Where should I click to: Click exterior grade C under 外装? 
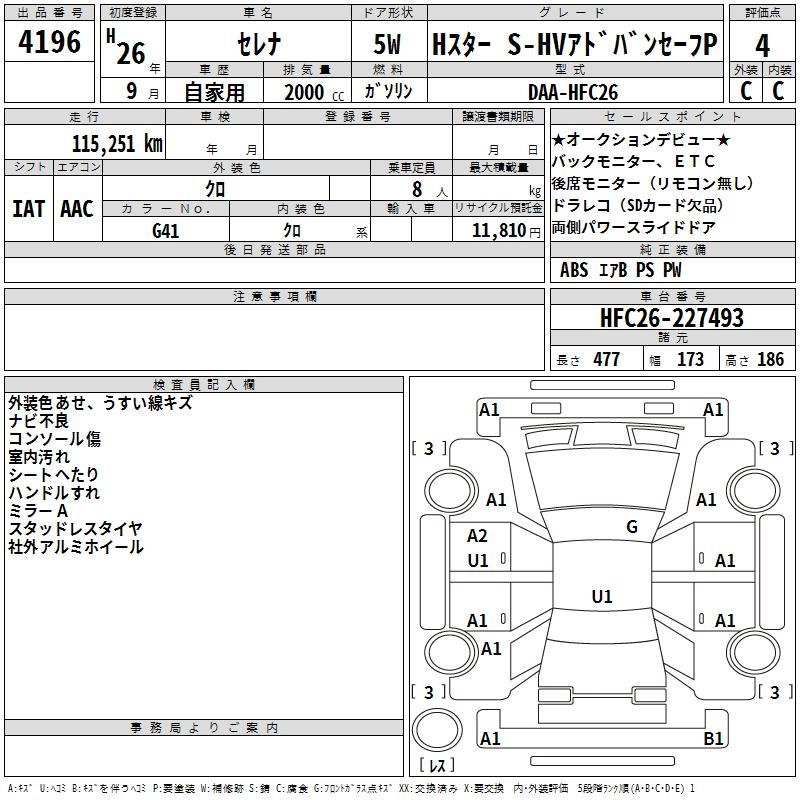(746, 91)
